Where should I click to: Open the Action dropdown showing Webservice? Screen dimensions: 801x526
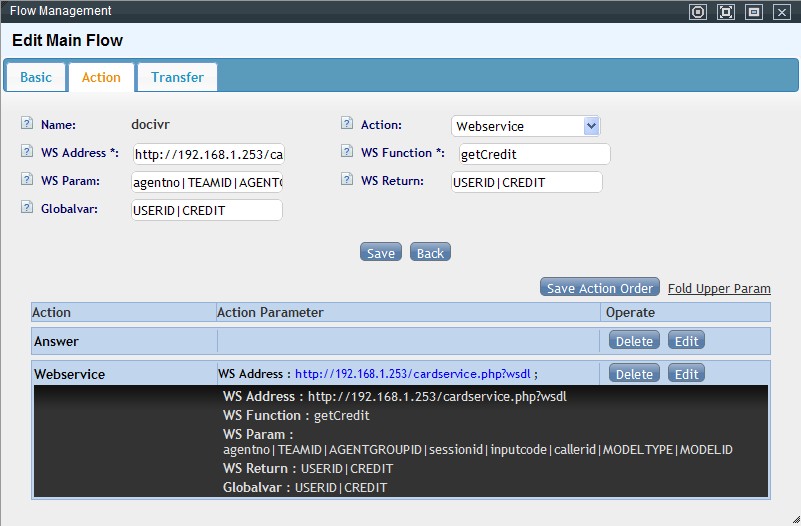point(525,126)
